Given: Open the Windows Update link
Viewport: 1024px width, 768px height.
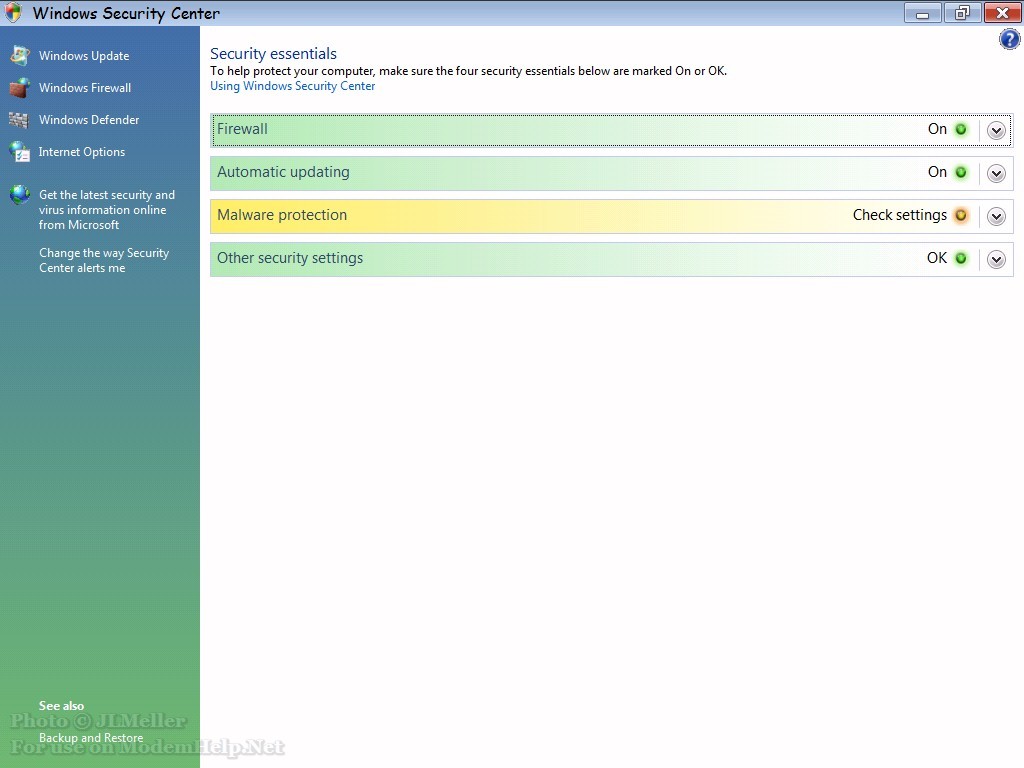Looking at the screenshot, I should (x=84, y=56).
